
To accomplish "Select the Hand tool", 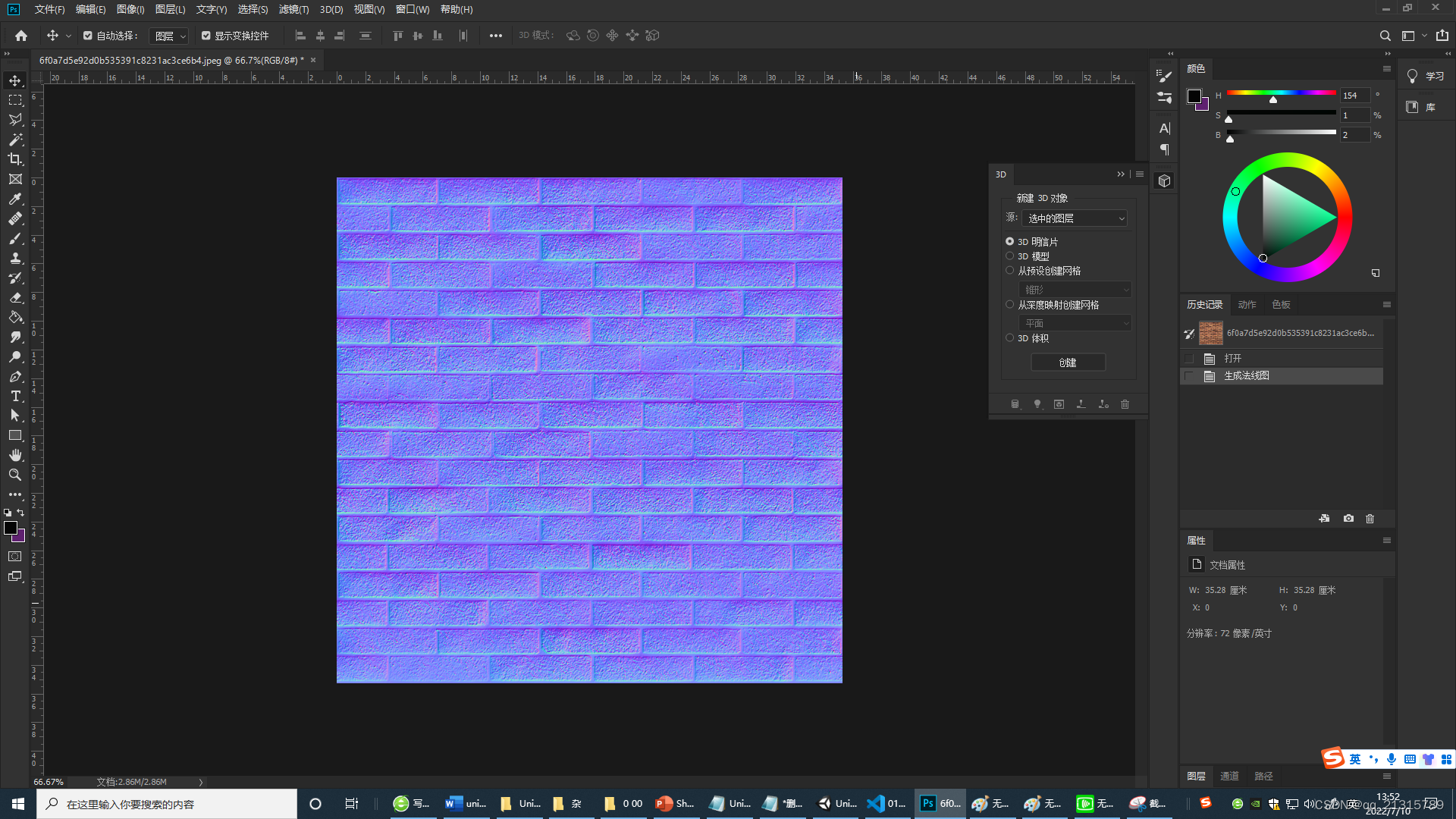I will (x=15, y=455).
